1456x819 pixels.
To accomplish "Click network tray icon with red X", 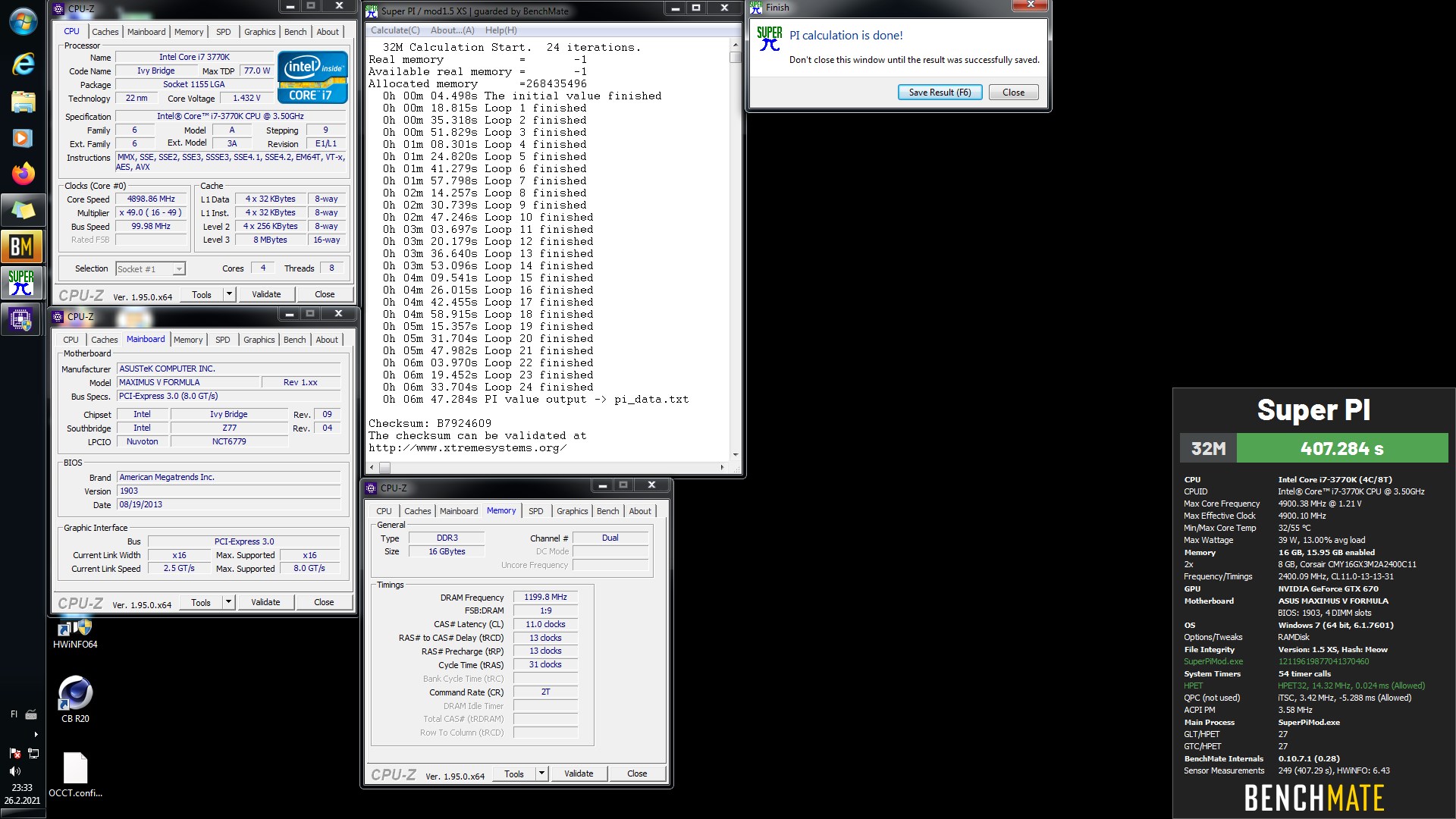I will (x=14, y=753).
